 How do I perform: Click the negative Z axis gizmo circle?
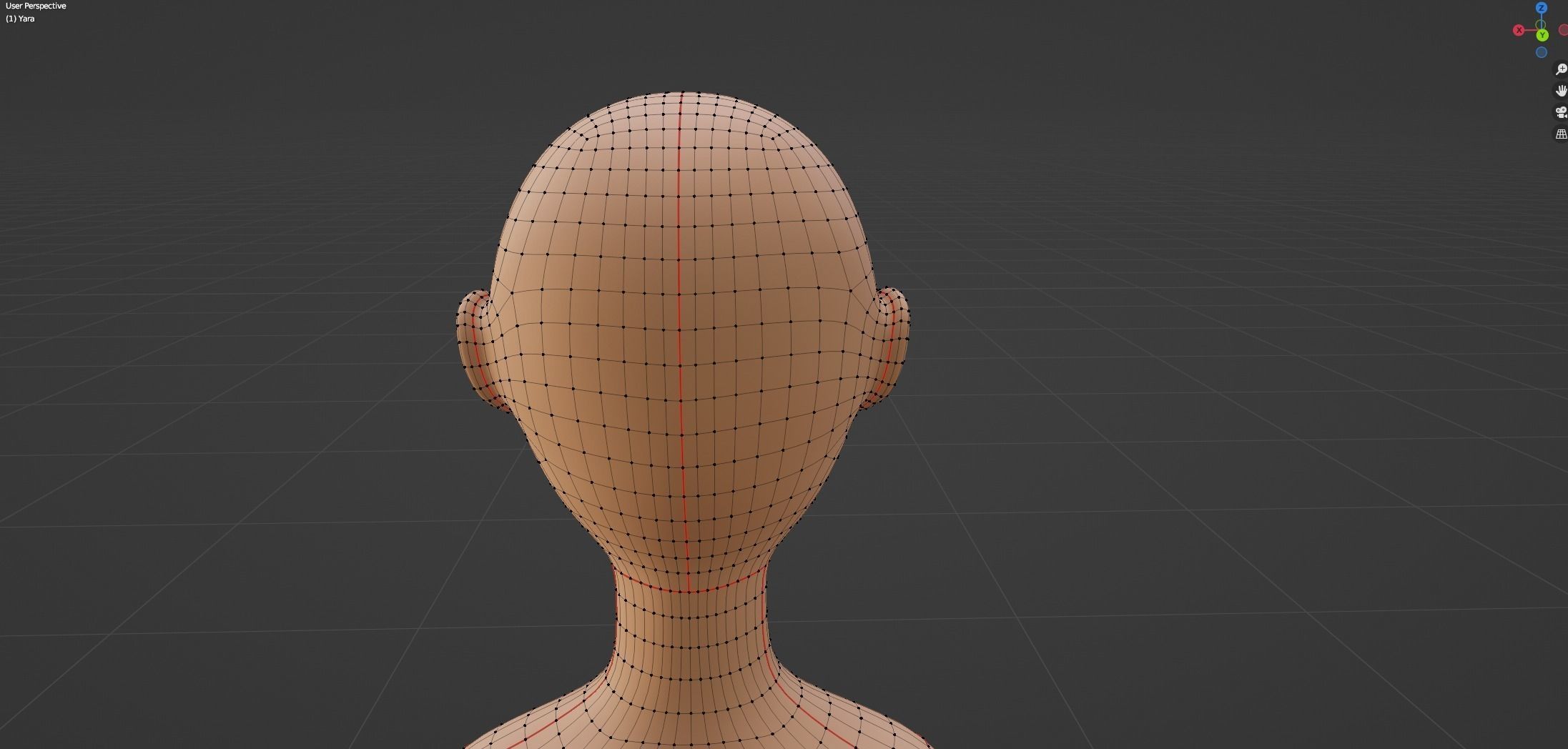1542,52
